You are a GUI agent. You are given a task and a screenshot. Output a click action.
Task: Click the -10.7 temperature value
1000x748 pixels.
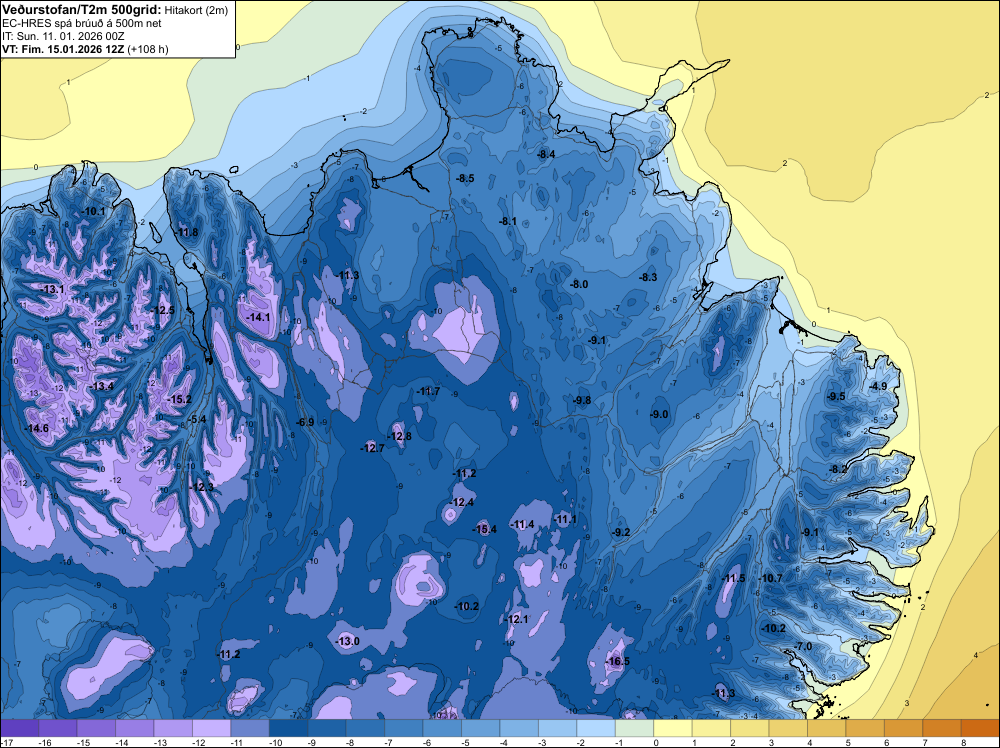(770, 578)
